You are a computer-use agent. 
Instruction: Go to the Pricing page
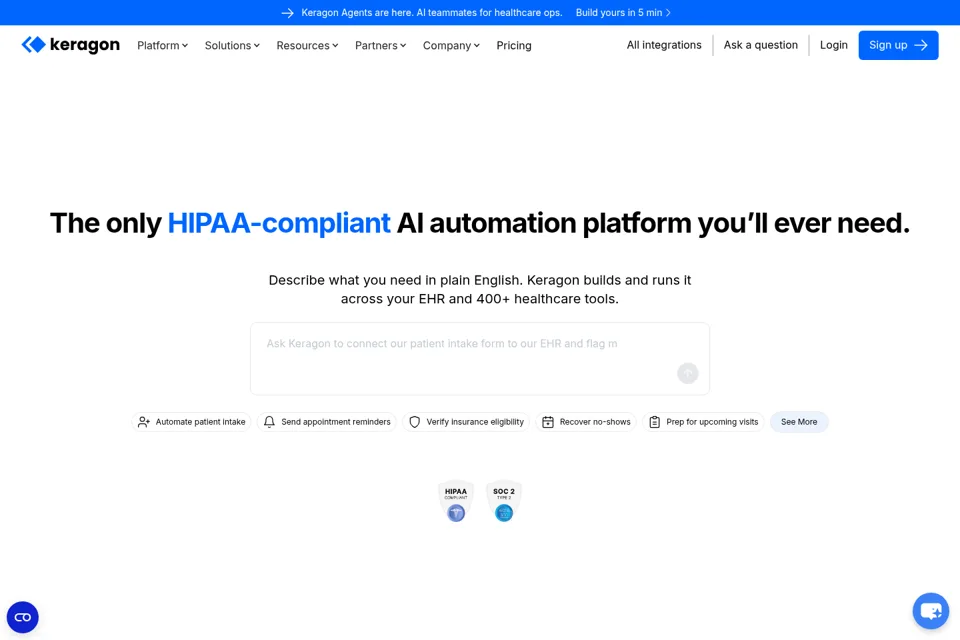pyautogui.click(x=514, y=45)
